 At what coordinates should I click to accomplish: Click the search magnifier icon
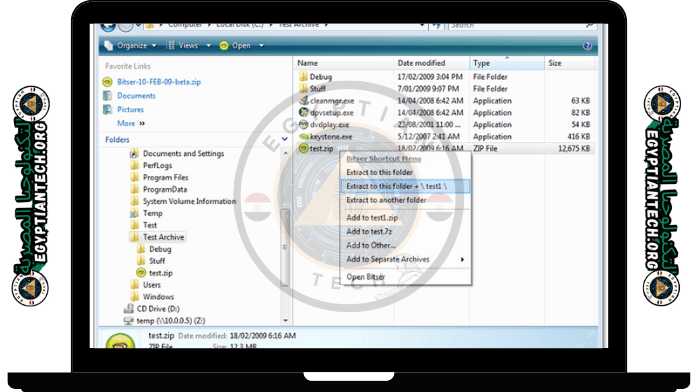click(589, 25)
